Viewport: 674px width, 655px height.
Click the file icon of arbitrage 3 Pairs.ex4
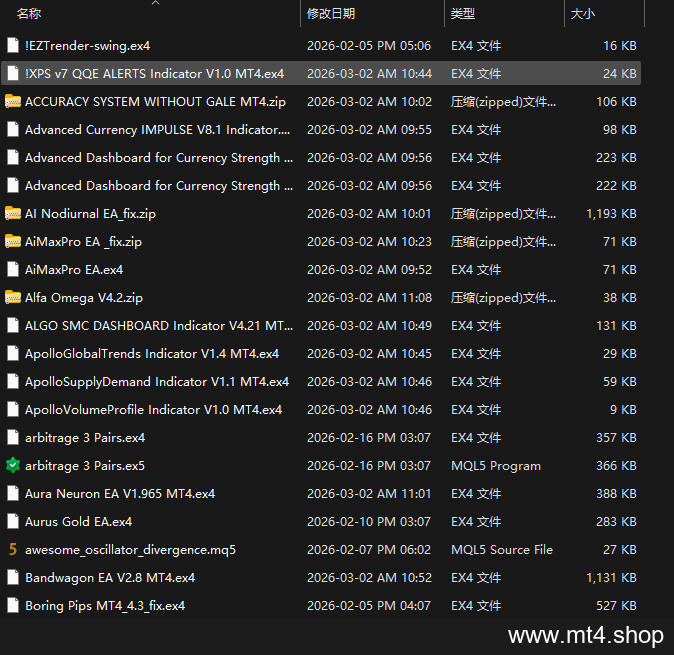[x=13, y=437]
